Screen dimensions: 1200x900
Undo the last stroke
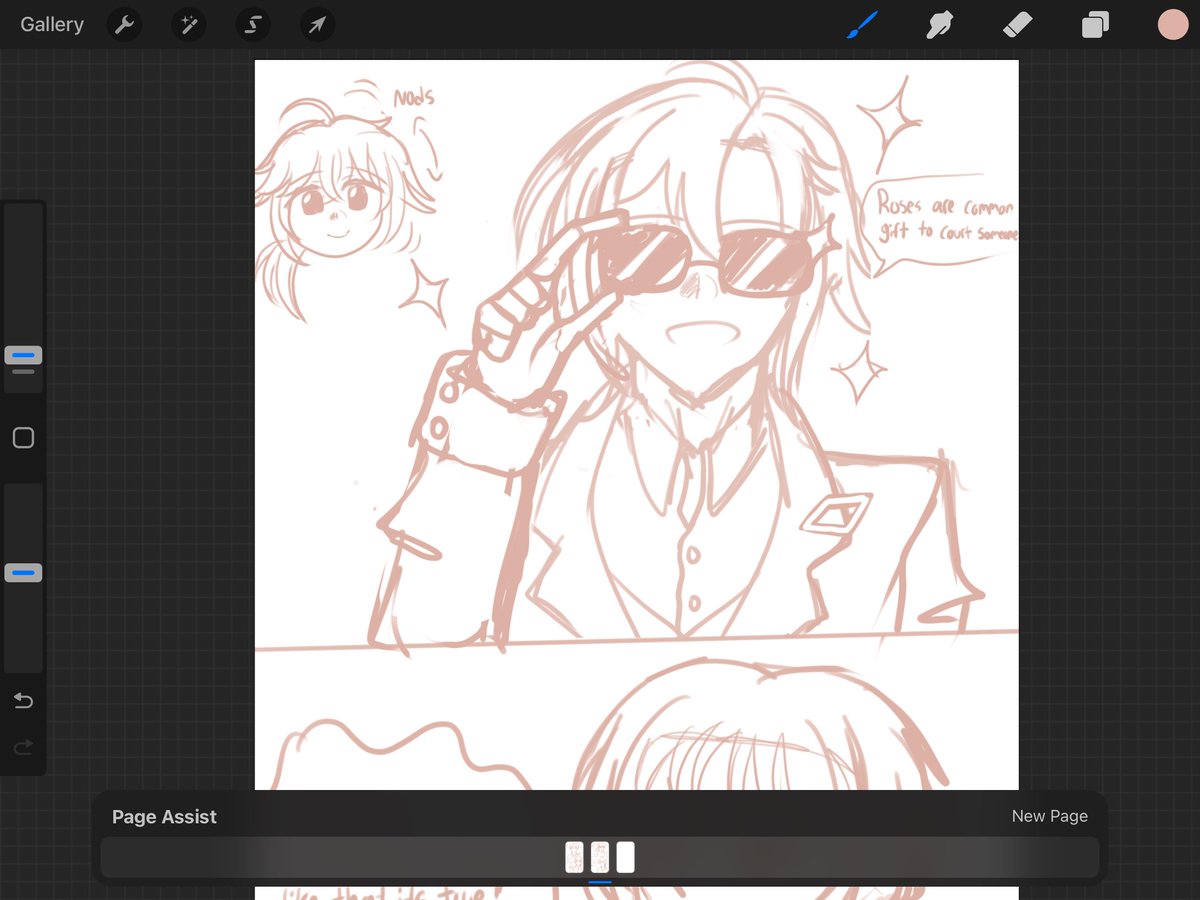pos(23,701)
